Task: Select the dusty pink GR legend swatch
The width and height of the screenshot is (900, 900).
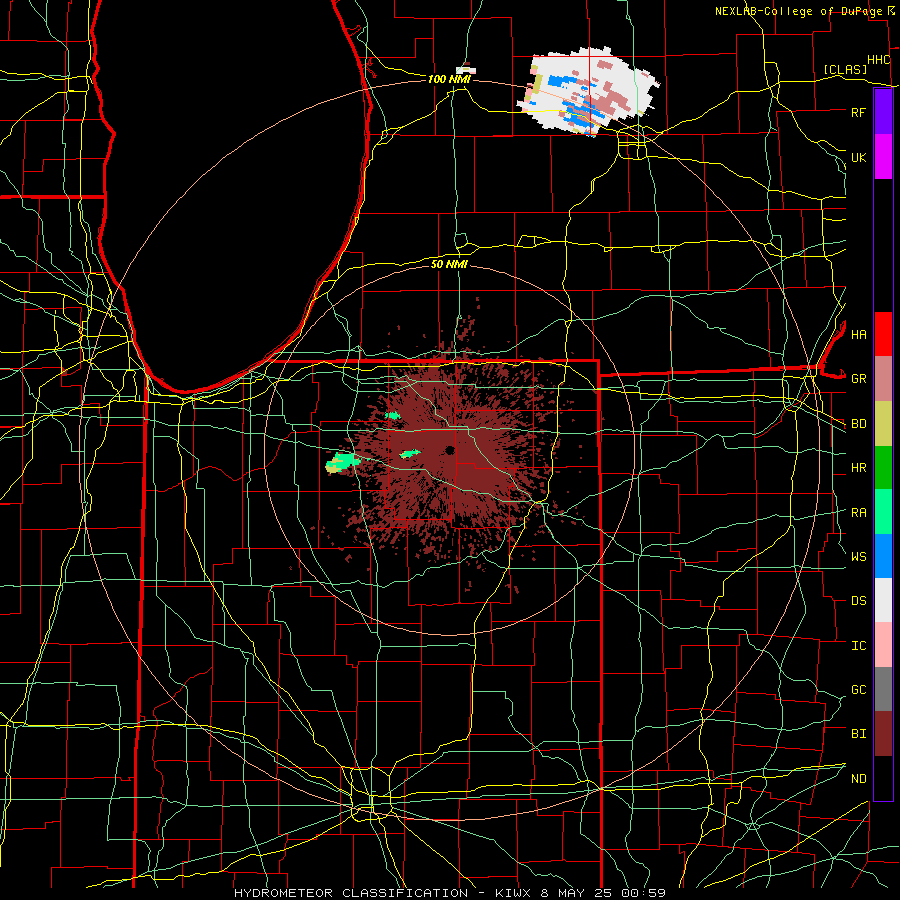Action: pos(883,379)
